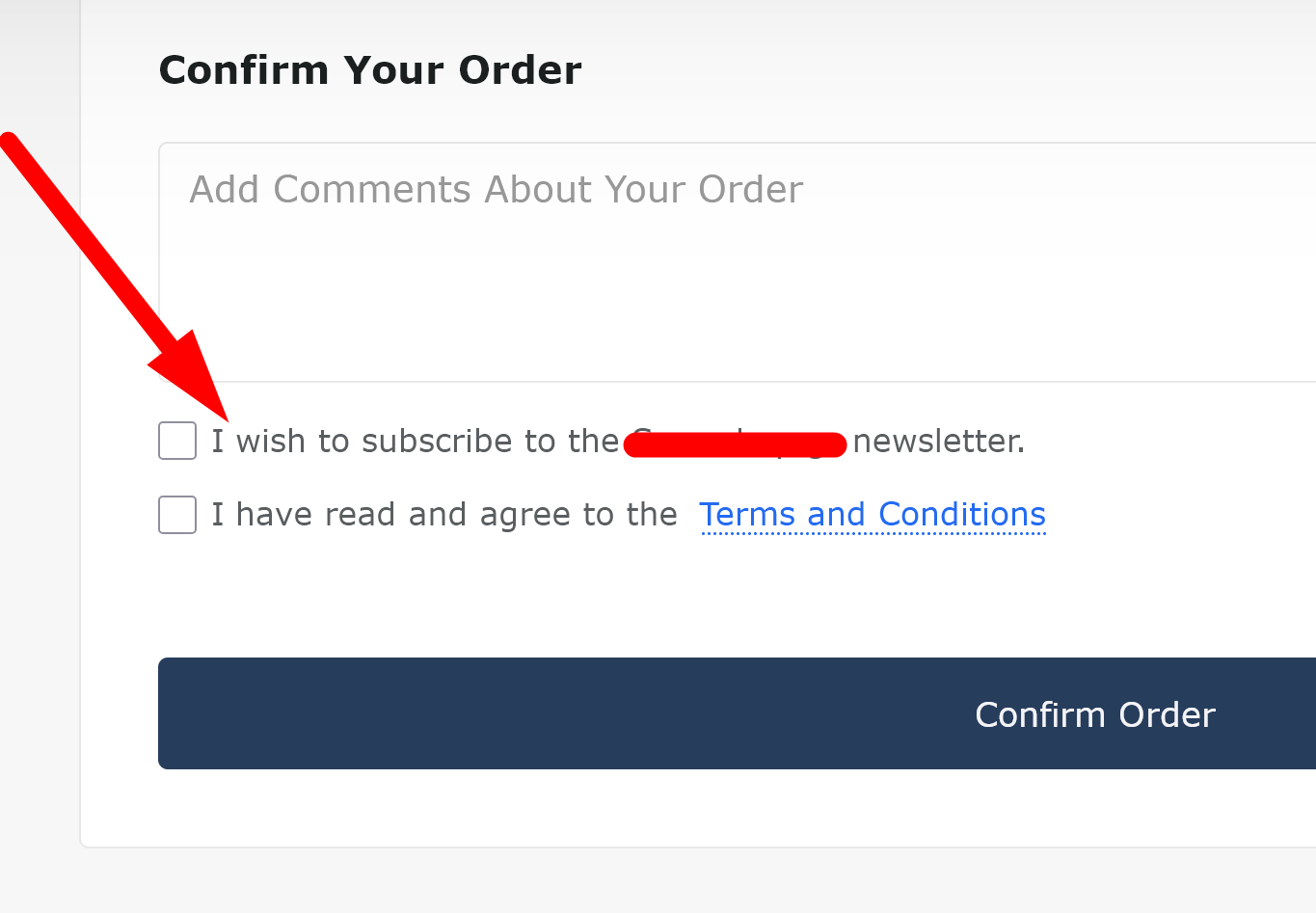This screenshot has width=1316, height=913.
Task: Click the Confirm Order button
Action: click(738, 713)
